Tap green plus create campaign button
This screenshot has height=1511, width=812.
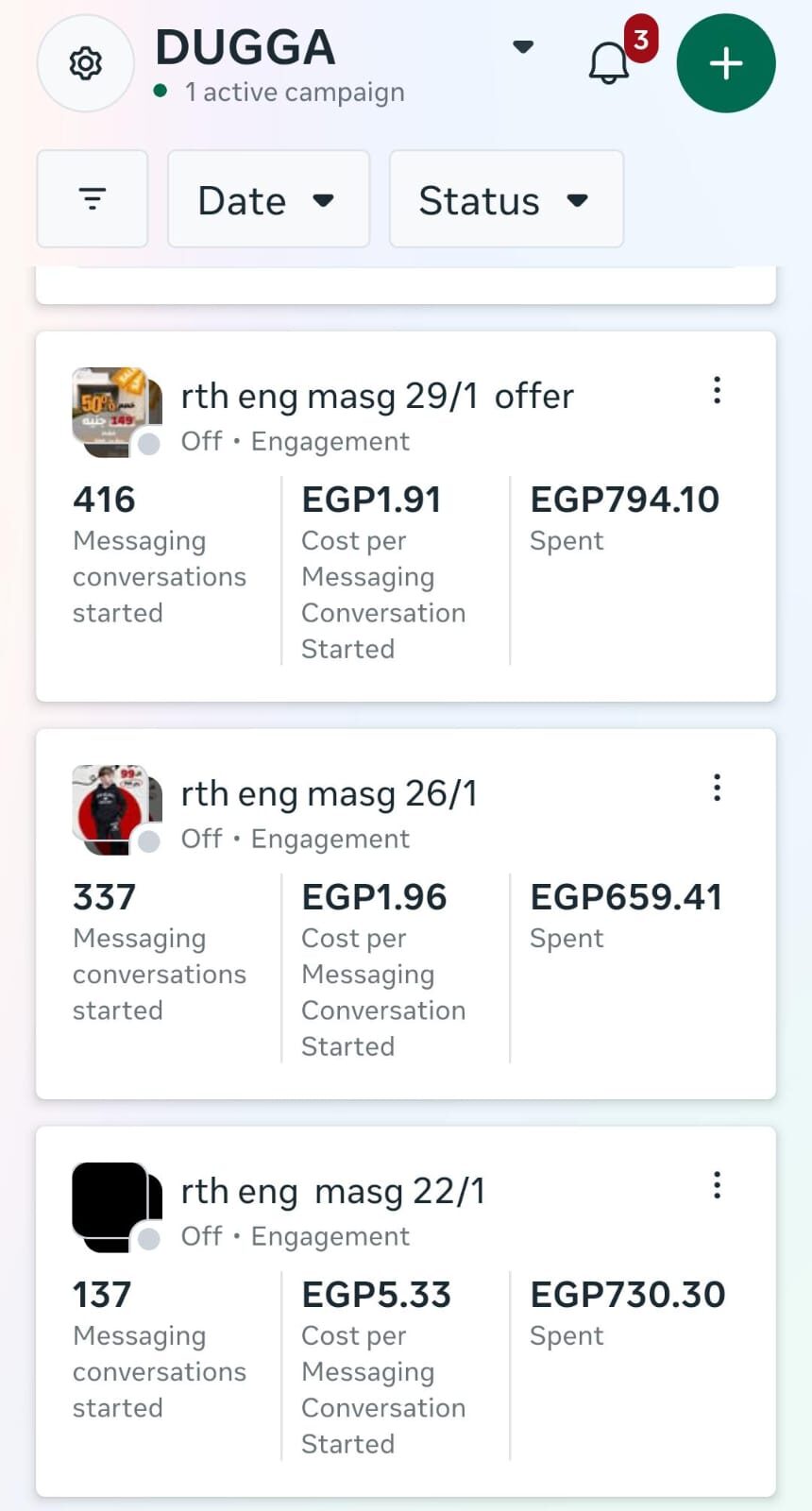point(726,63)
